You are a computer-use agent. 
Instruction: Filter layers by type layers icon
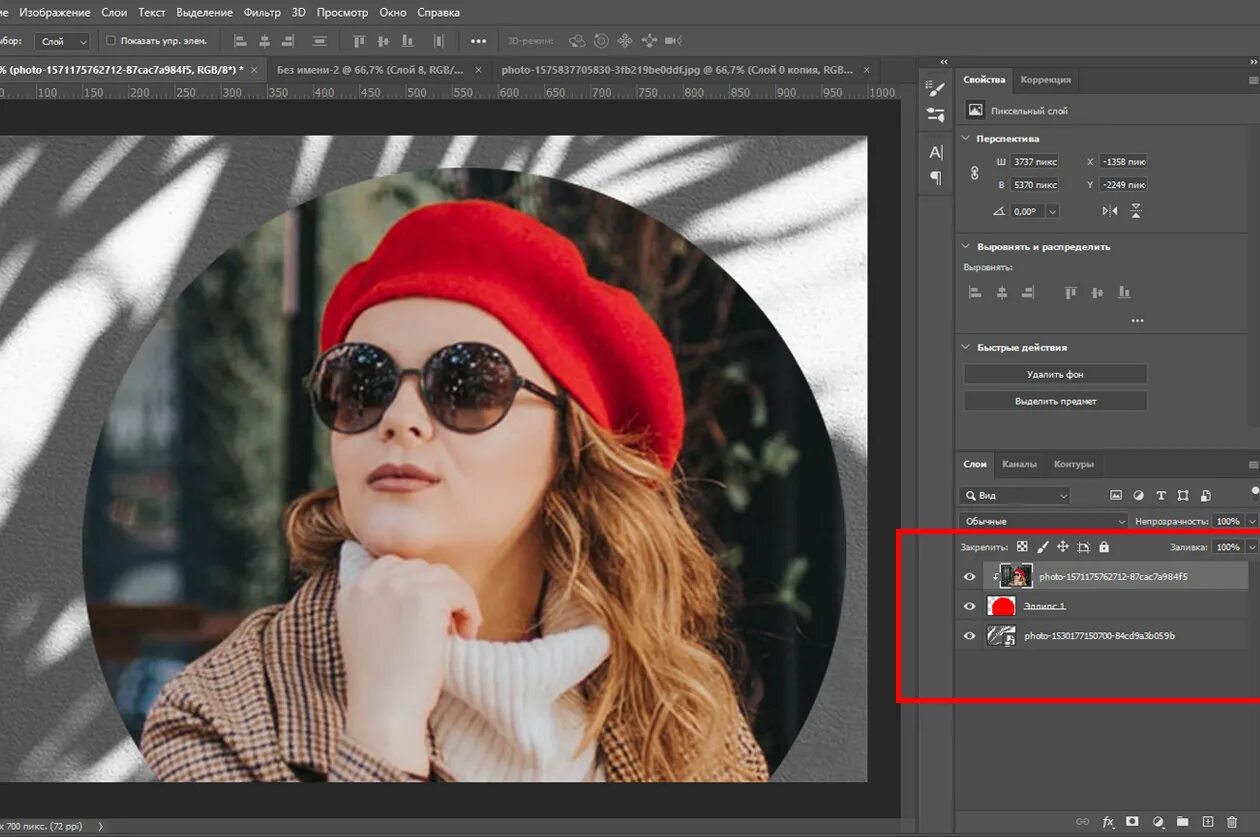click(1161, 495)
